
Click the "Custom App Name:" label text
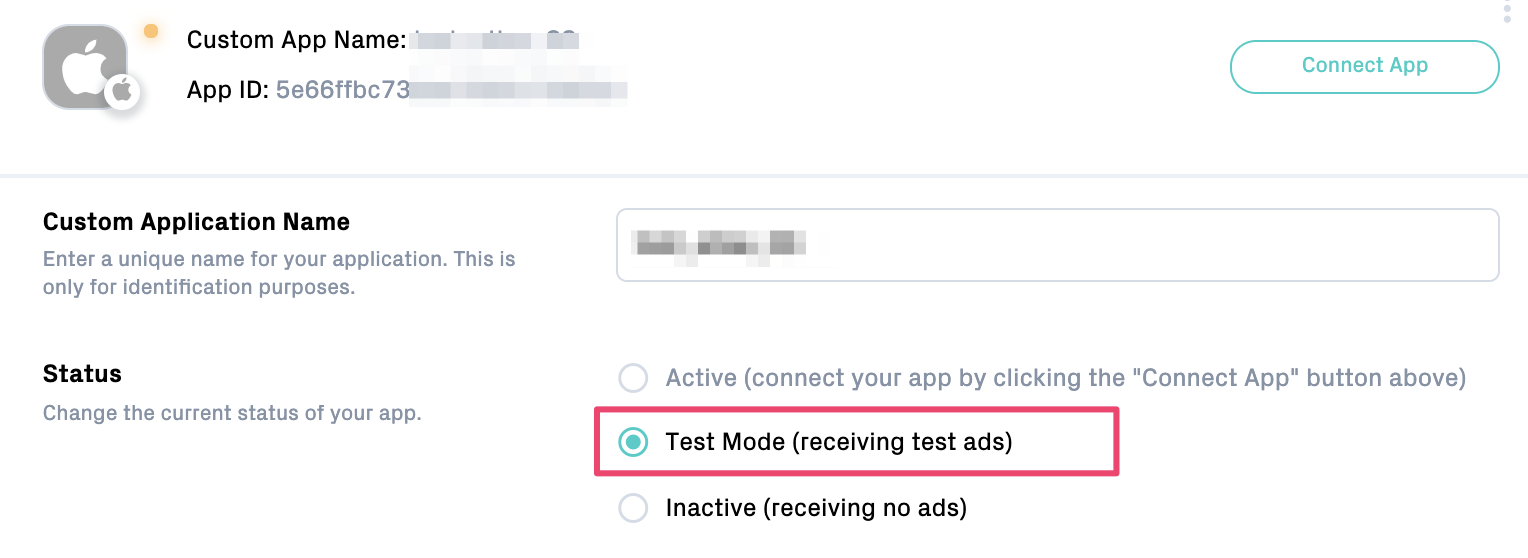[297, 40]
